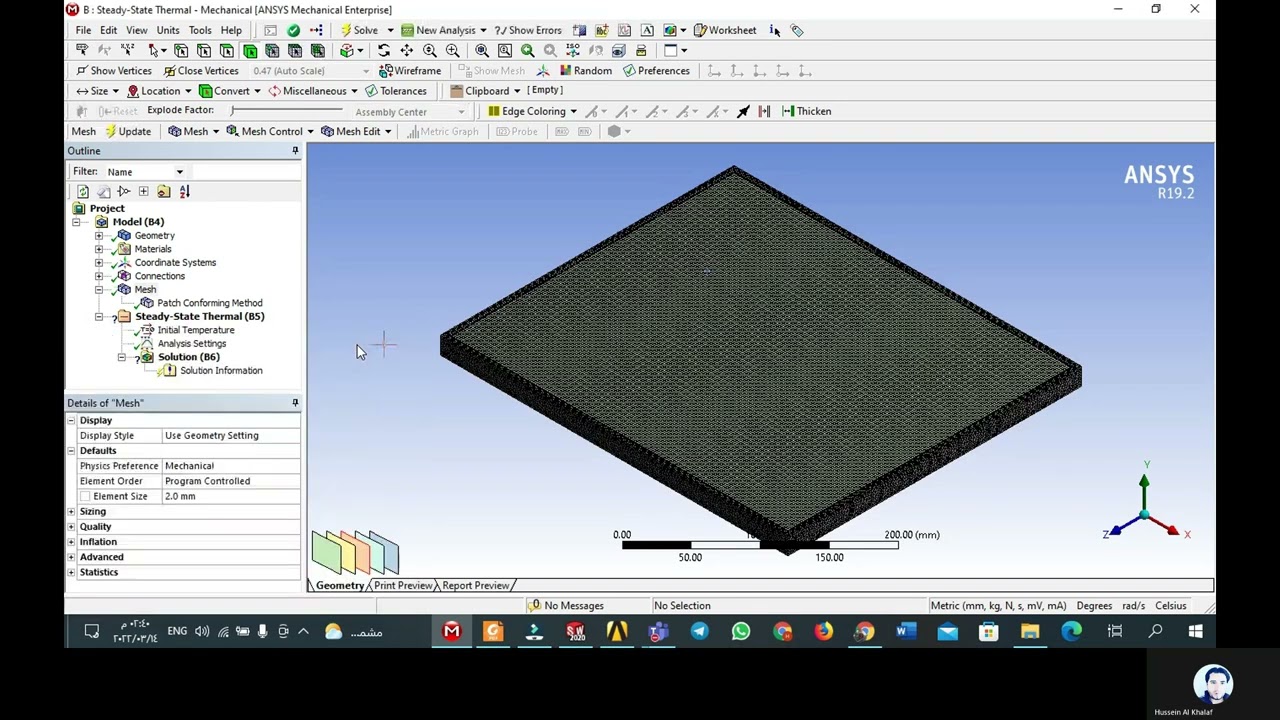
Task: Expand the Sizing details section
Action: [71, 512]
